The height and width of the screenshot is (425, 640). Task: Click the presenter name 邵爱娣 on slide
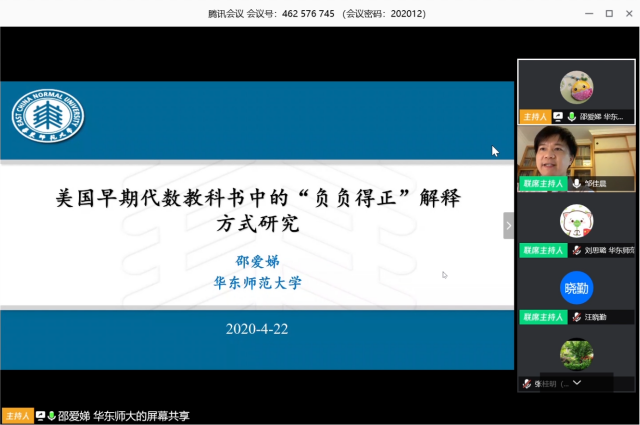[x=257, y=261]
